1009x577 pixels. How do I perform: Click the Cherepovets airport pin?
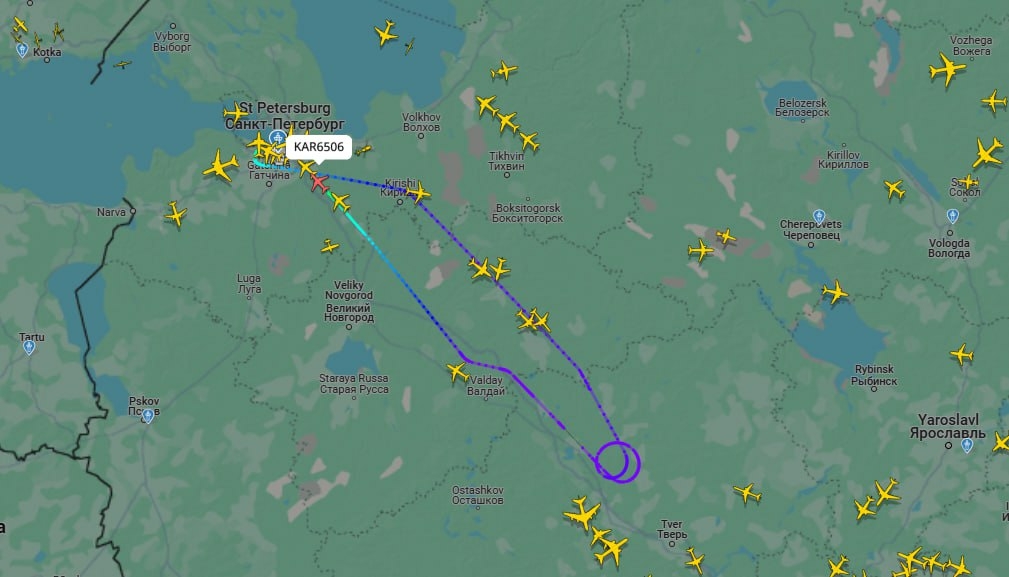819,216
